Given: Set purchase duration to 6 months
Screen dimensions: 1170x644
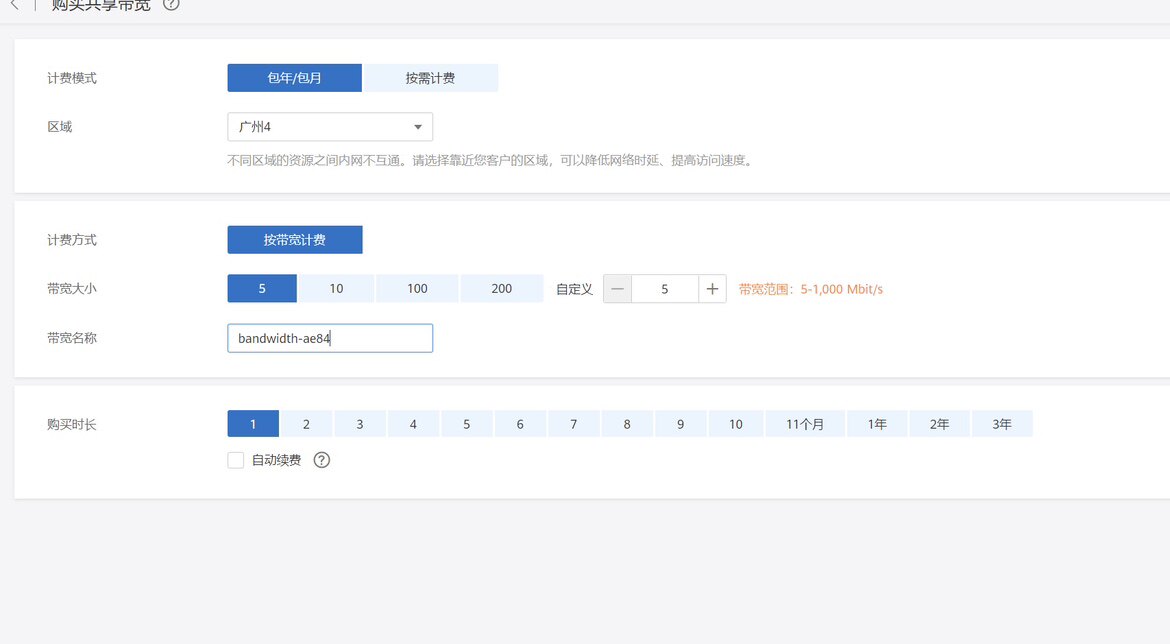Looking at the screenshot, I should [x=520, y=424].
